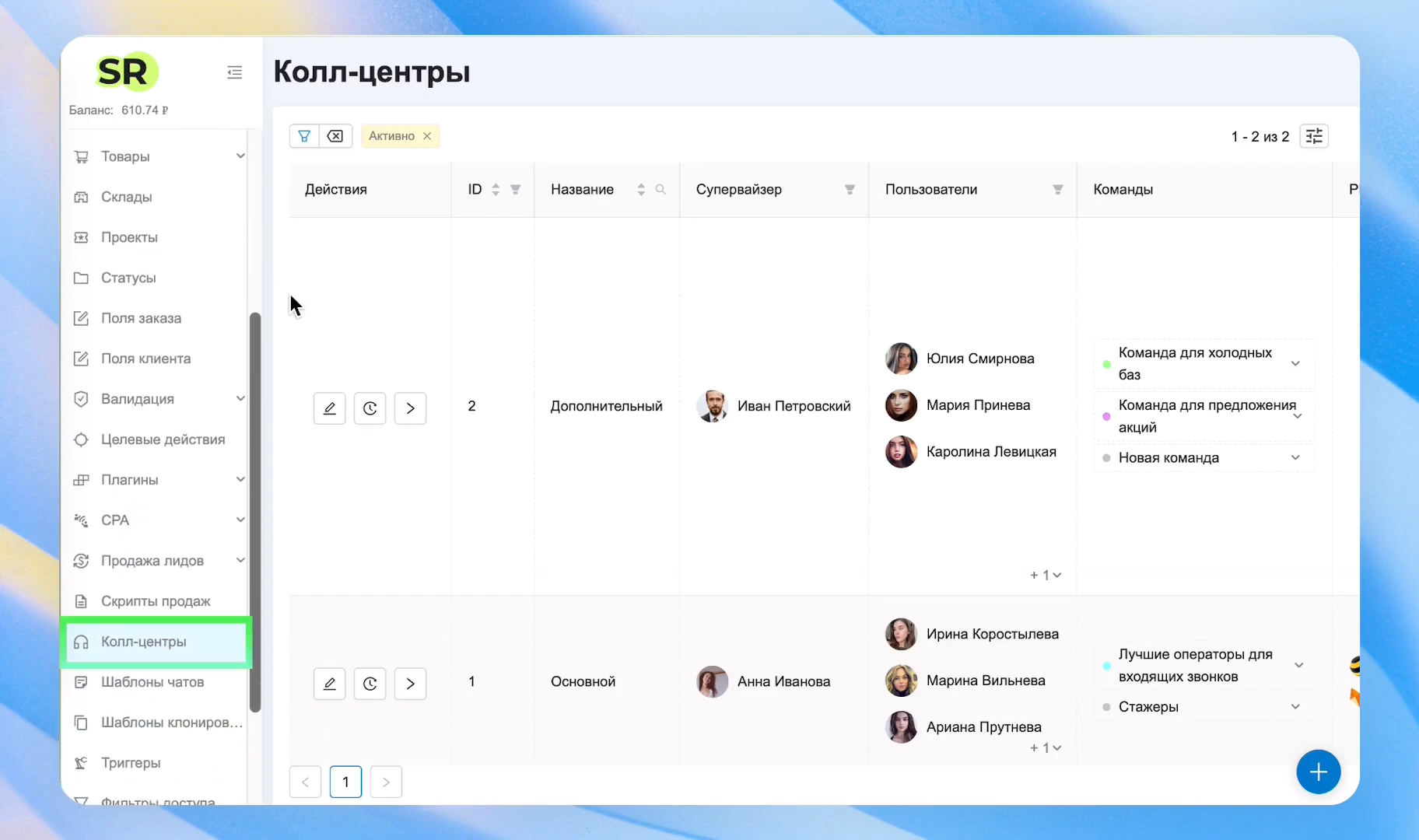The width and height of the screenshot is (1419, 840).
Task: View history of Основной call center
Action: tap(370, 684)
